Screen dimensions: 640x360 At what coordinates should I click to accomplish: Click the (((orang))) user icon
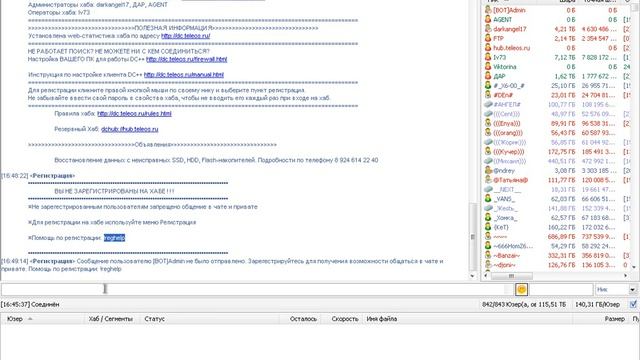pyautogui.click(x=488, y=132)
